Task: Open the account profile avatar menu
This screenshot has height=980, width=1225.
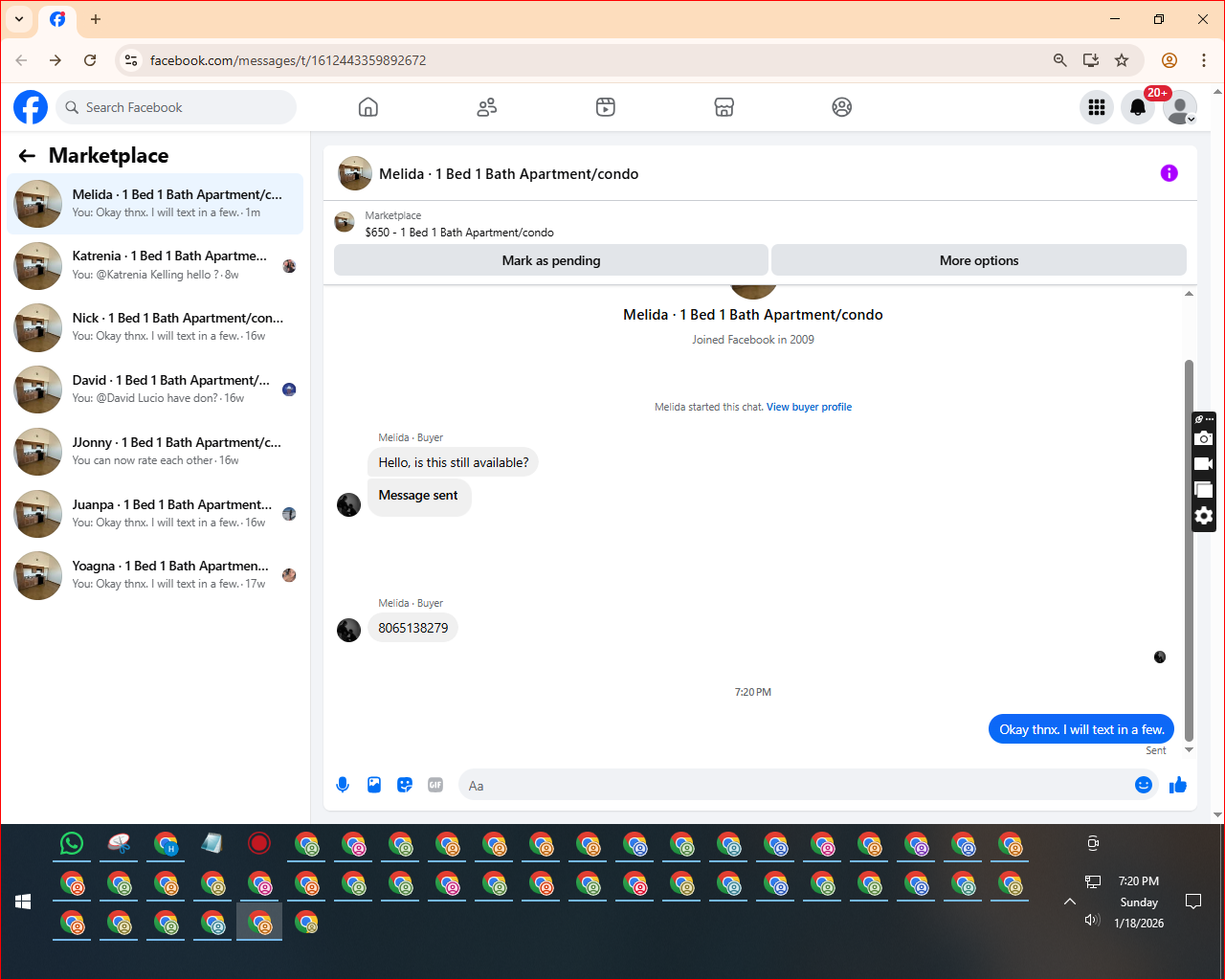Action: click(1180, 107)
